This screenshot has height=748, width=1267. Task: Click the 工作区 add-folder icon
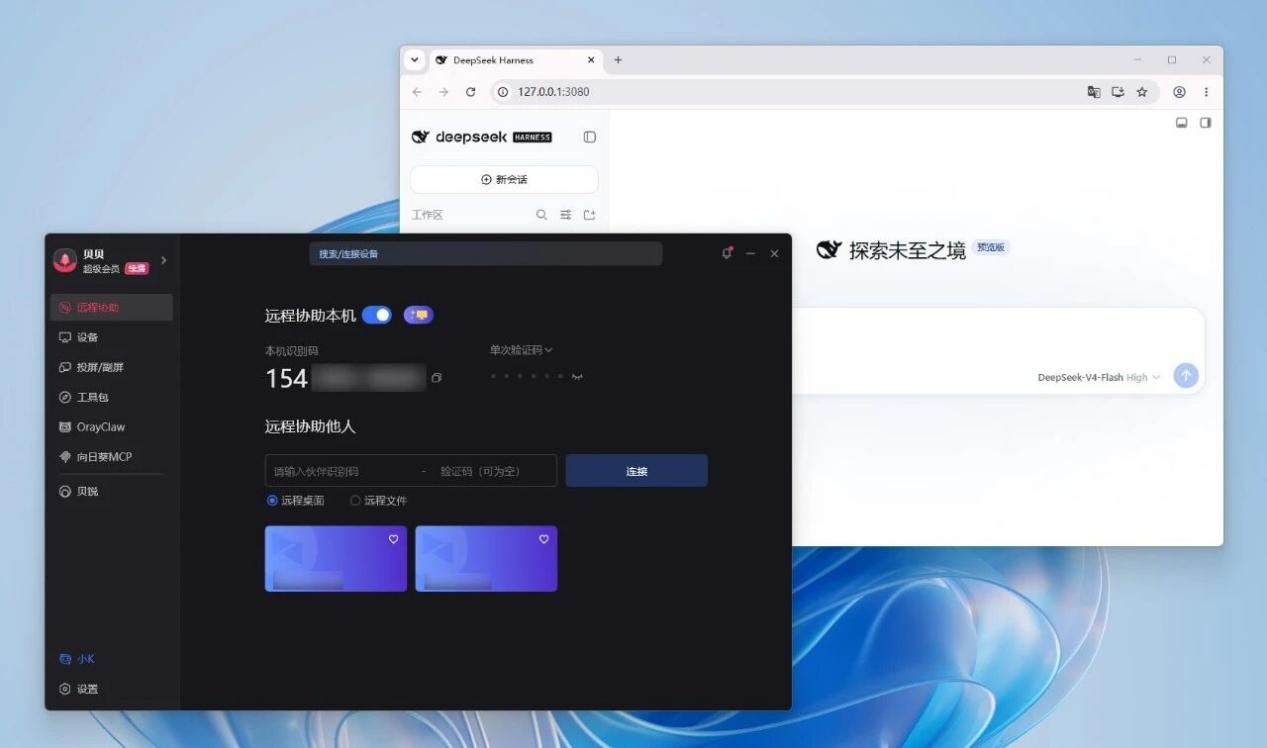[x=589, y=215]
